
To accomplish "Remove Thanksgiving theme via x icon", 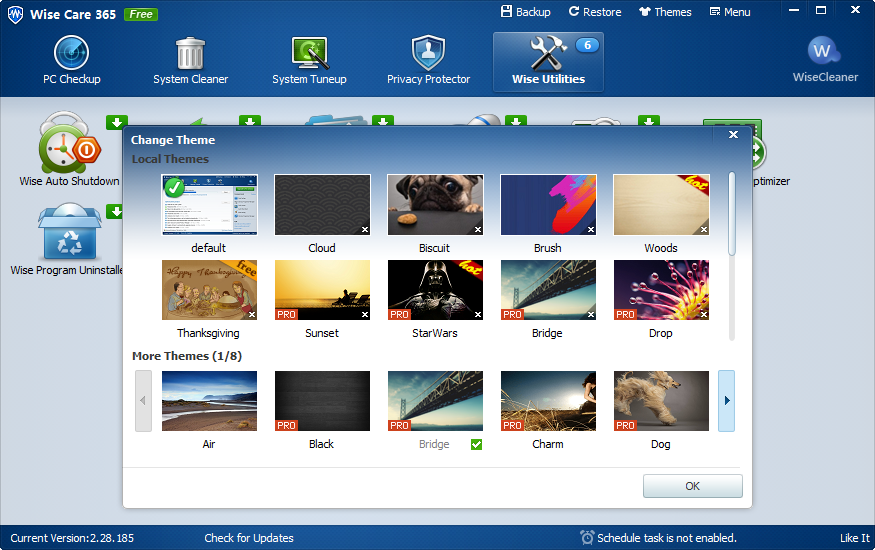I will click(x=252, y=315).
